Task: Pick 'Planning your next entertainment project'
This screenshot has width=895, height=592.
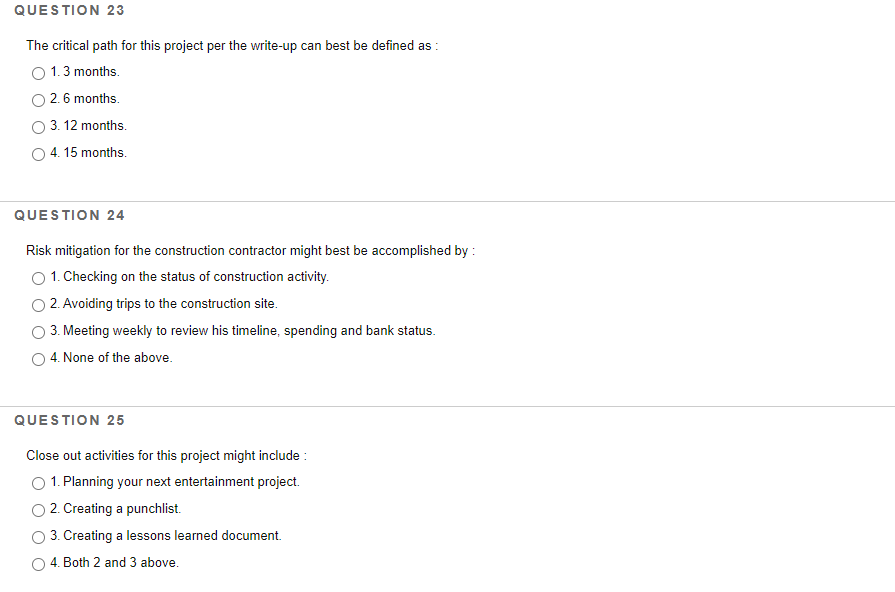Action: coord(38,483)
